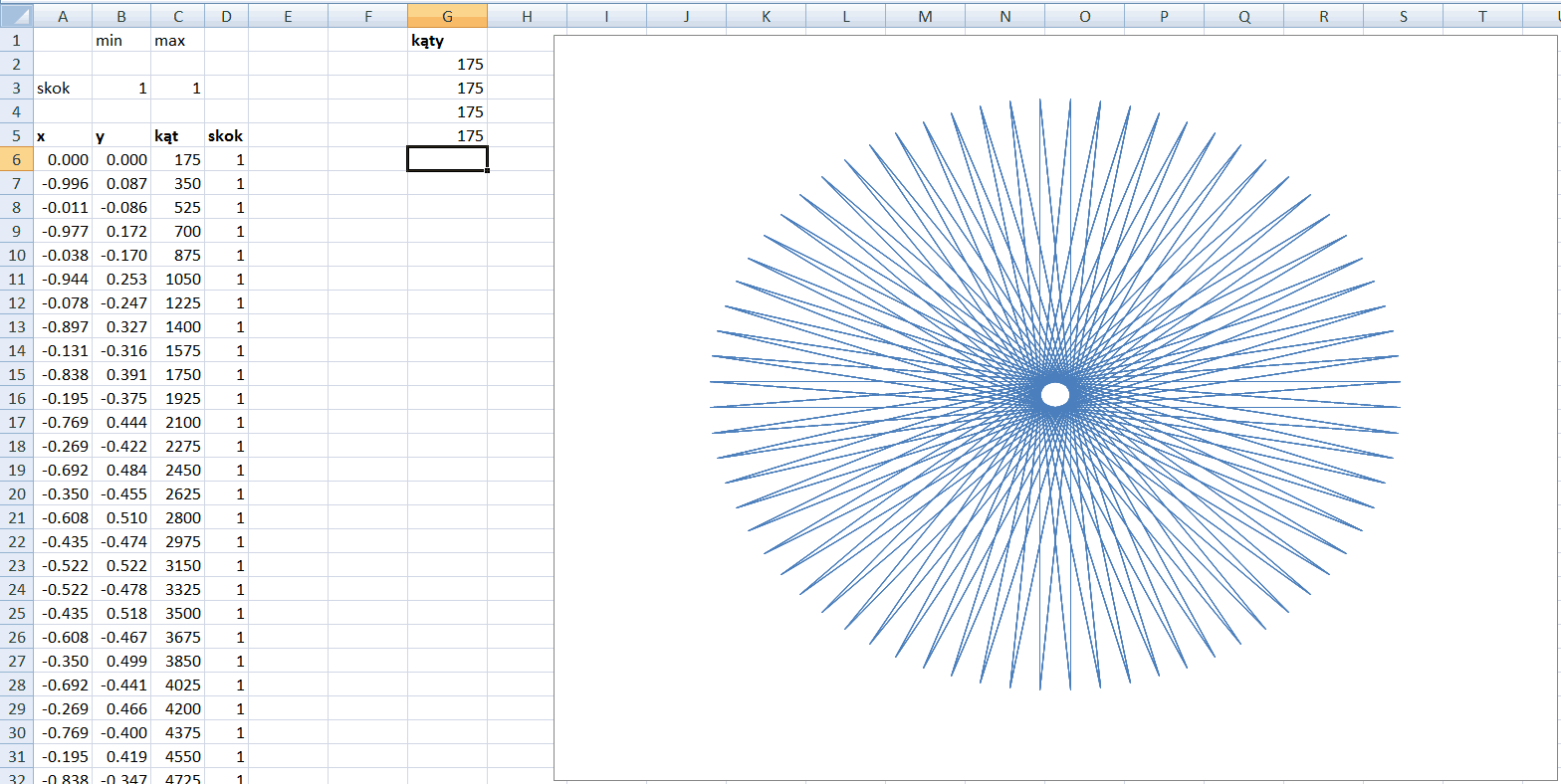1561x784 pixels.
Task: Select the column A header
Action: coord(63,16)
